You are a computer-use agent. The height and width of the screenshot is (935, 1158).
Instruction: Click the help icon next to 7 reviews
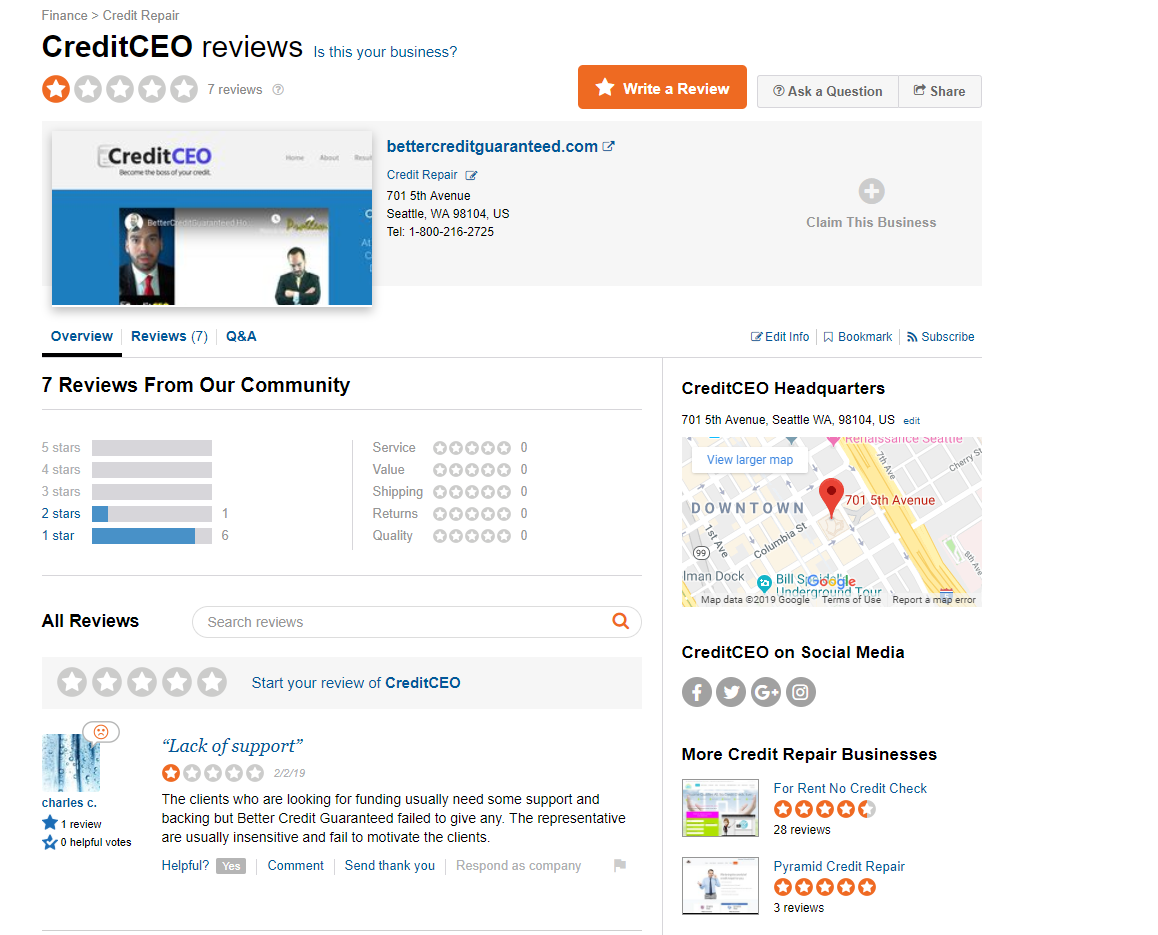click(278, 89)
